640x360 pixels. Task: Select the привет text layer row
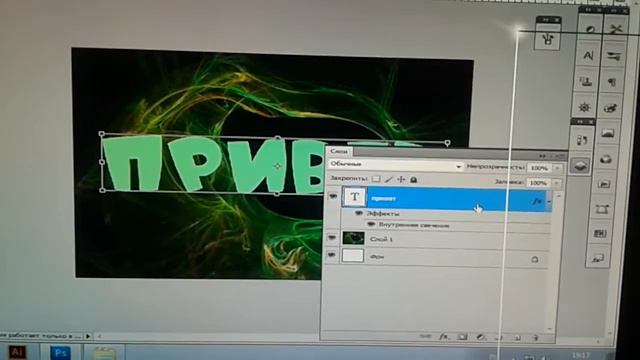coord(446,199)
